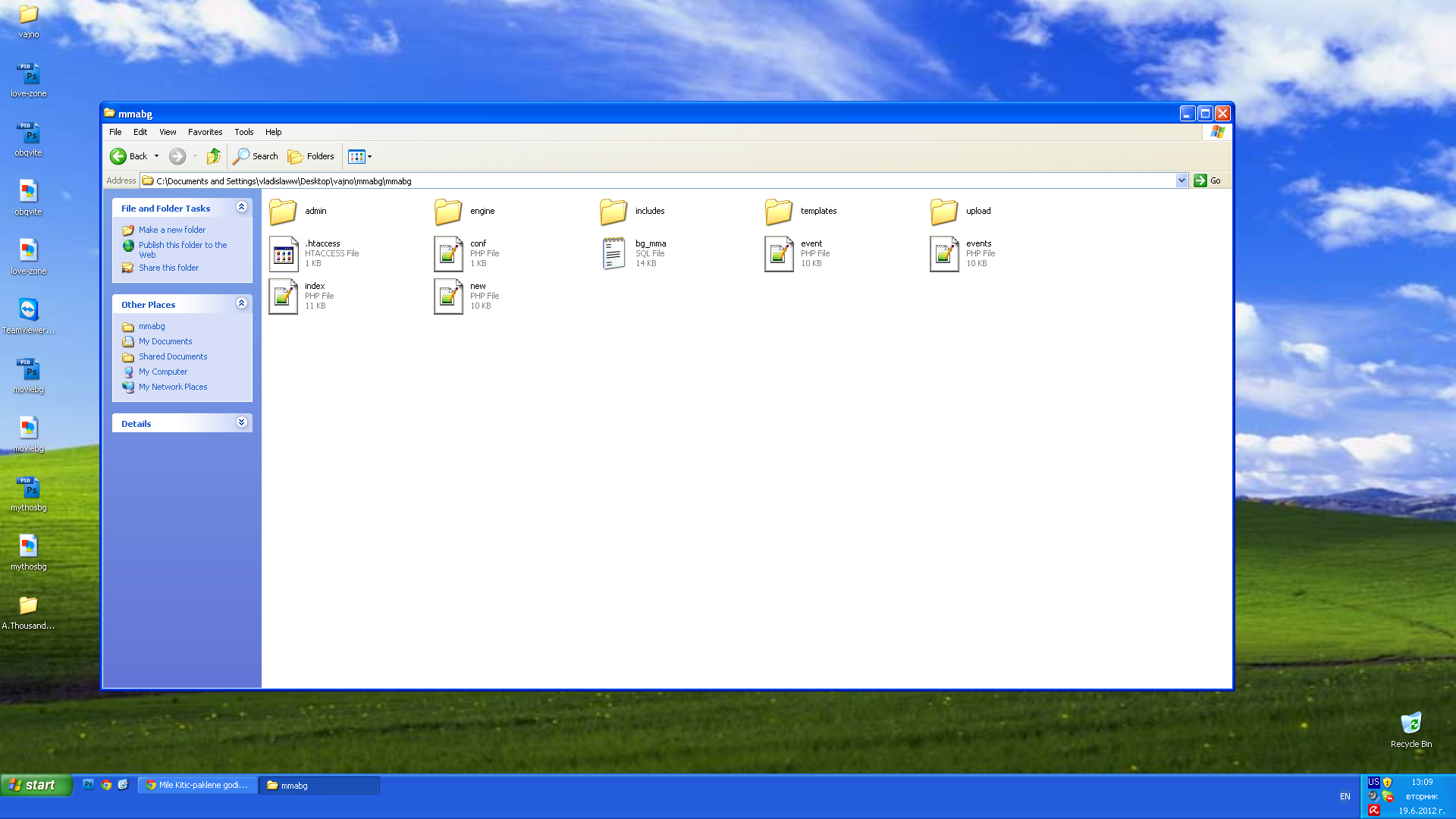Go back with the Back arrow
Viewport: 1456px width, 819px height.
[x=128, y=156]
